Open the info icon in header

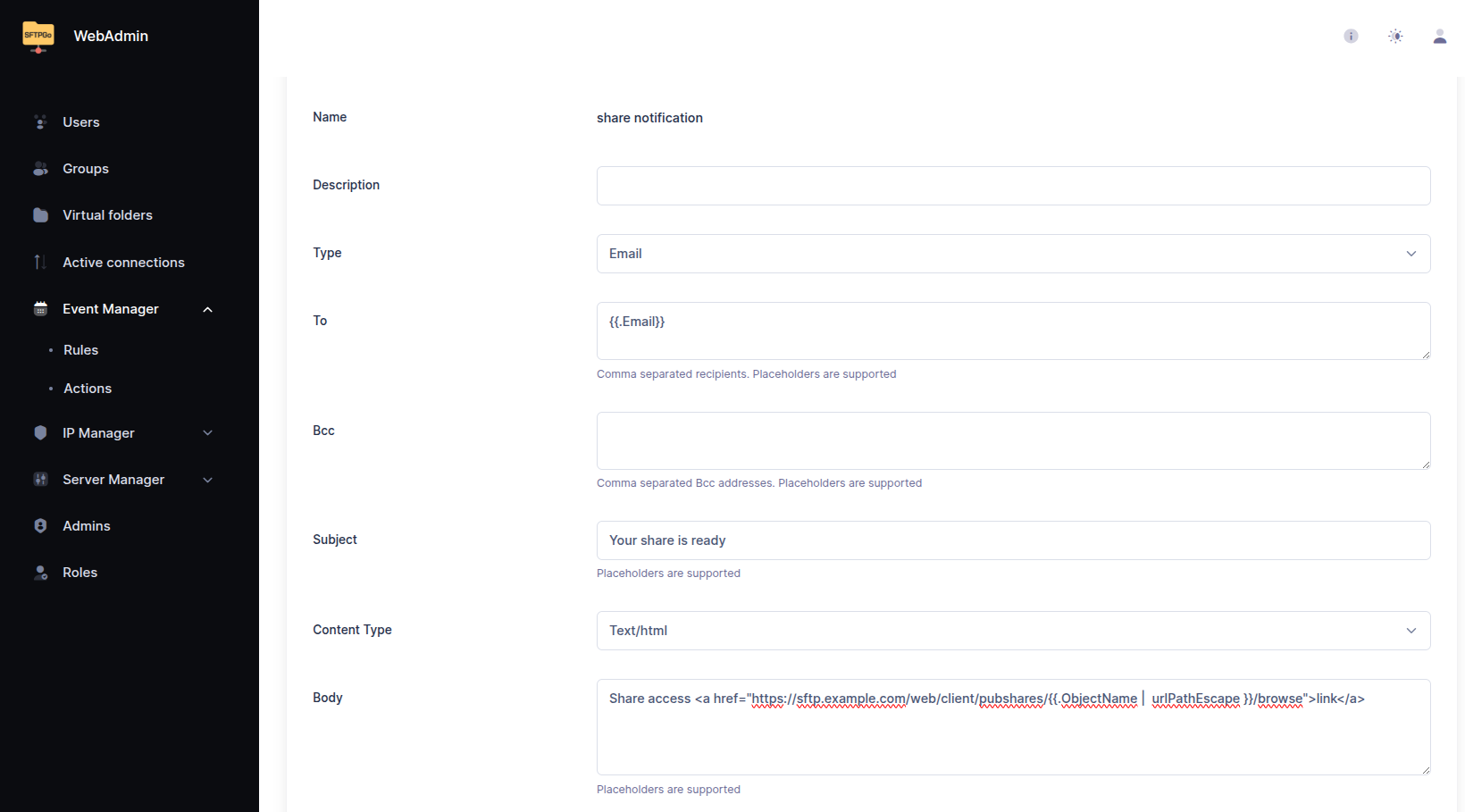(x=1351, y=36)
